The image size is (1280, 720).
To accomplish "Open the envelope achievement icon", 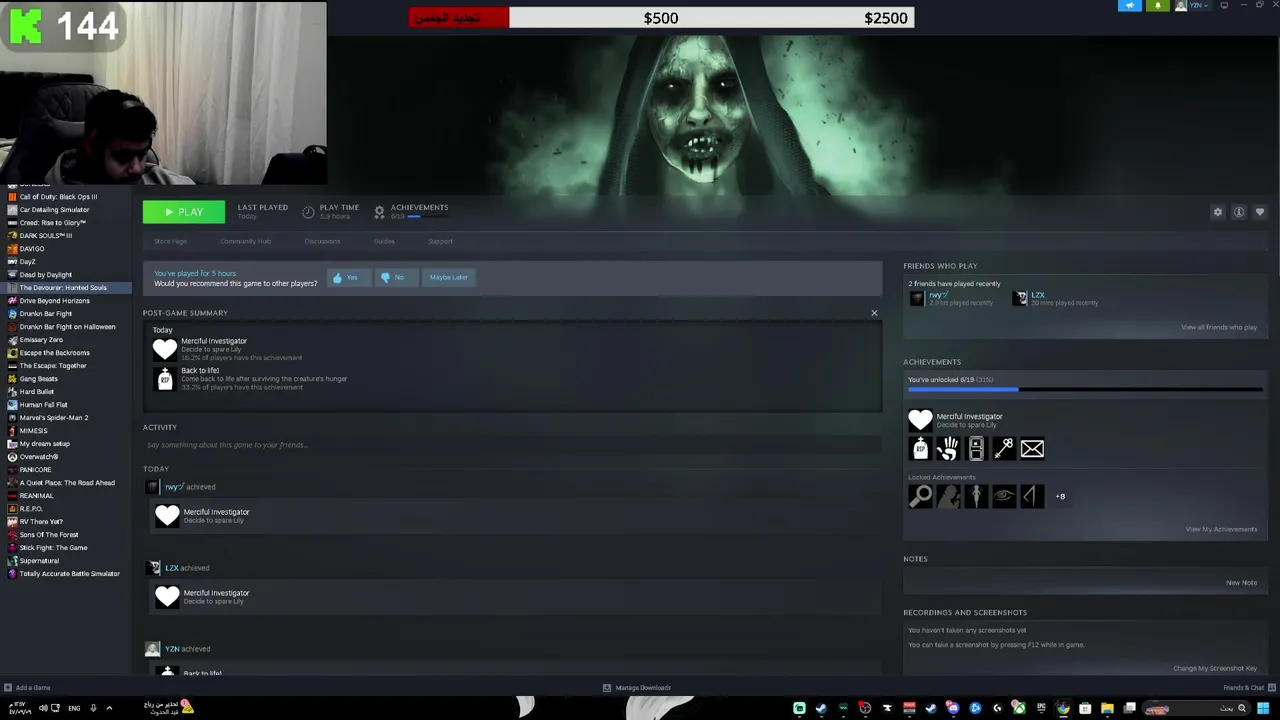I will point(1032,449).
